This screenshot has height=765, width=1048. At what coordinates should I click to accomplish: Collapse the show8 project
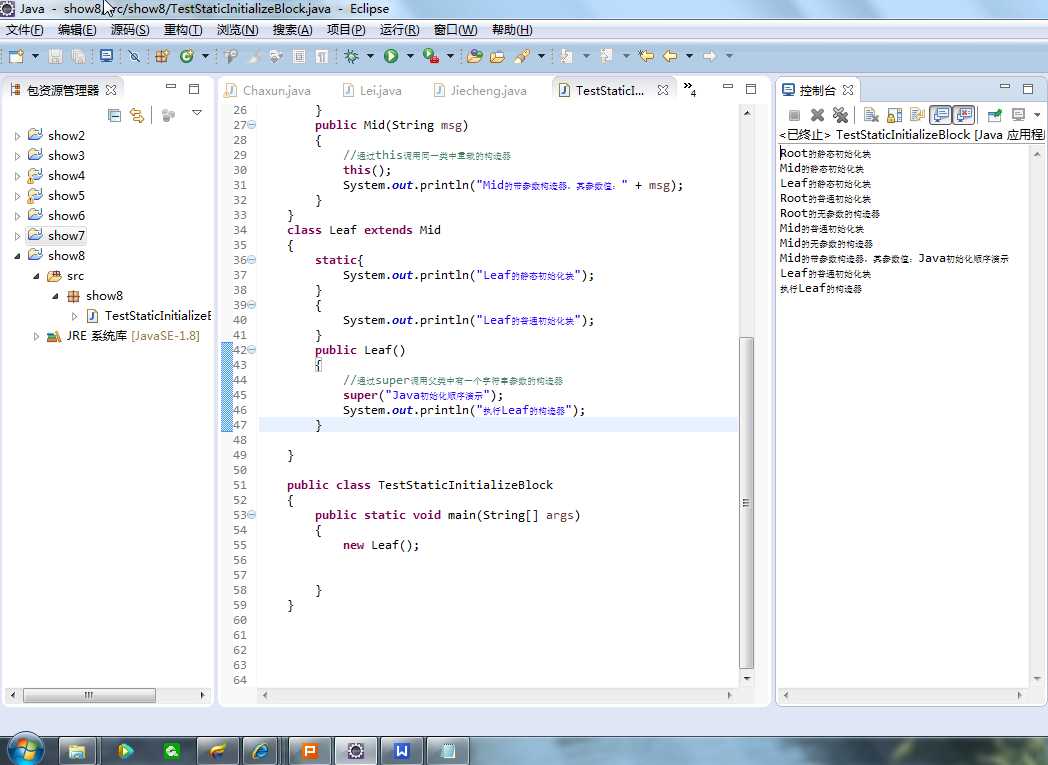pos(17,256)
